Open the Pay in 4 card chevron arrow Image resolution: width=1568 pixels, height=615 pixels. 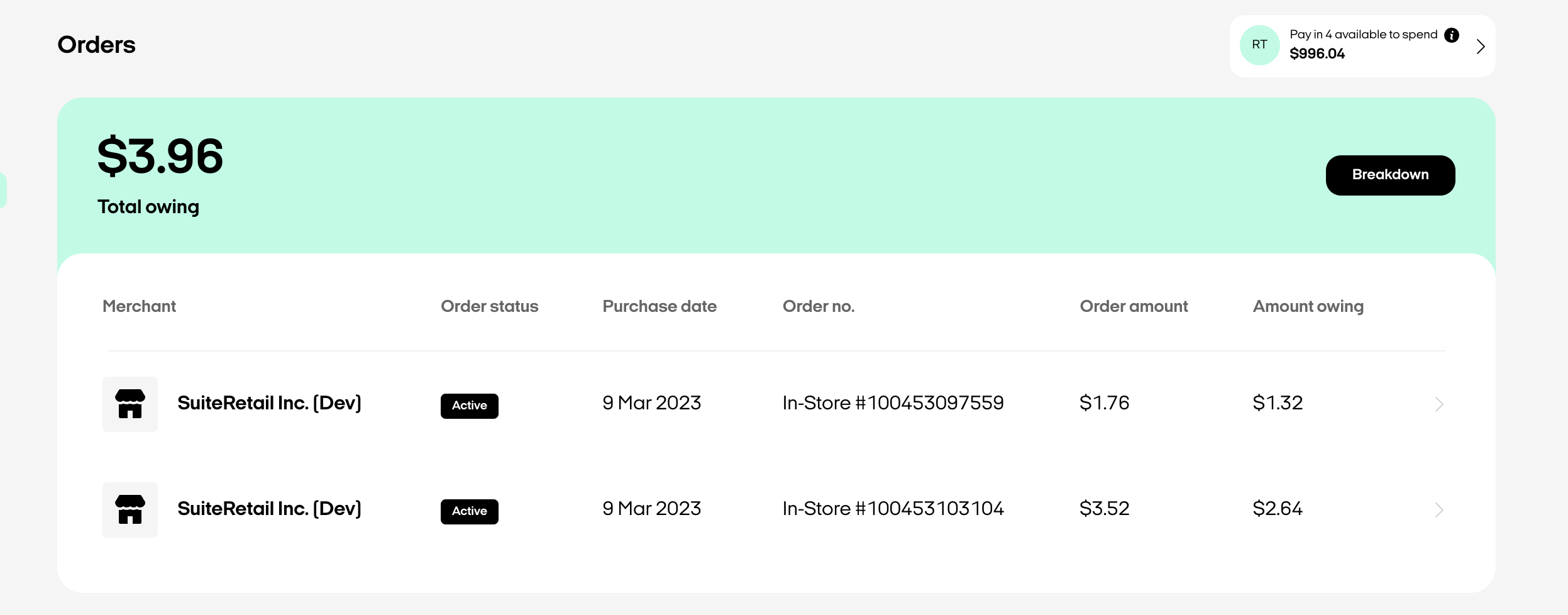coord(1481,47)
